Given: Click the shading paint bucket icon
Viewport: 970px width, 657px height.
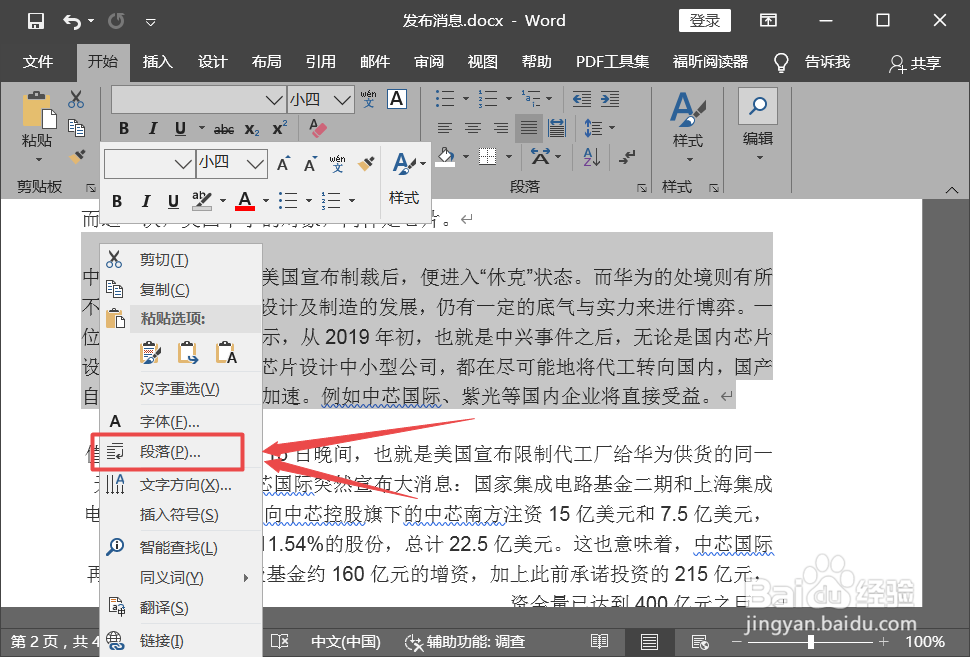Looking at the screenshot, I should point(445,156).
